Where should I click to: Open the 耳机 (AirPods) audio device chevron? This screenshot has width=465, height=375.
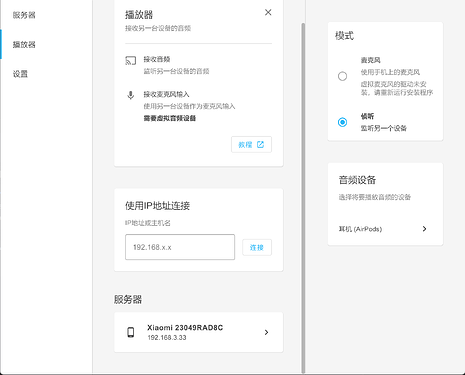pyautogui.click(x=424, y=229)
